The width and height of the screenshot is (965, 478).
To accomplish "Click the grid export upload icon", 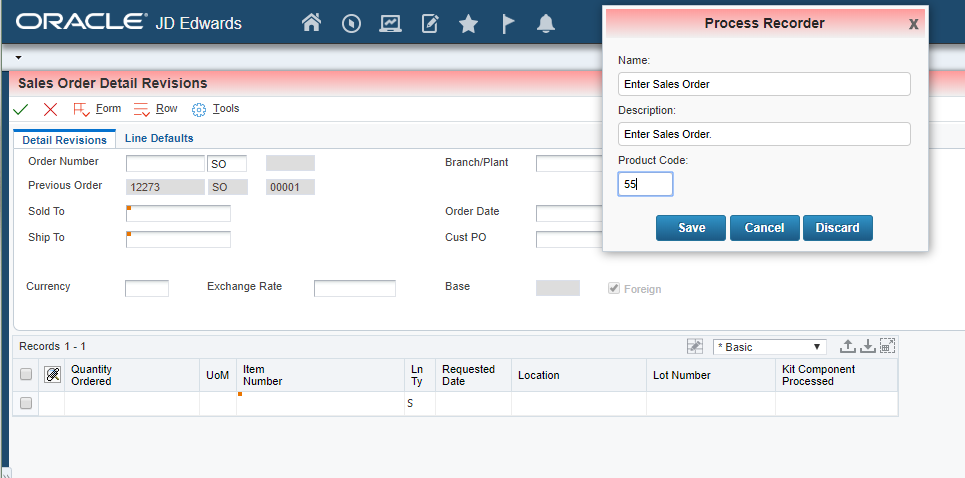I will point(847,346).
